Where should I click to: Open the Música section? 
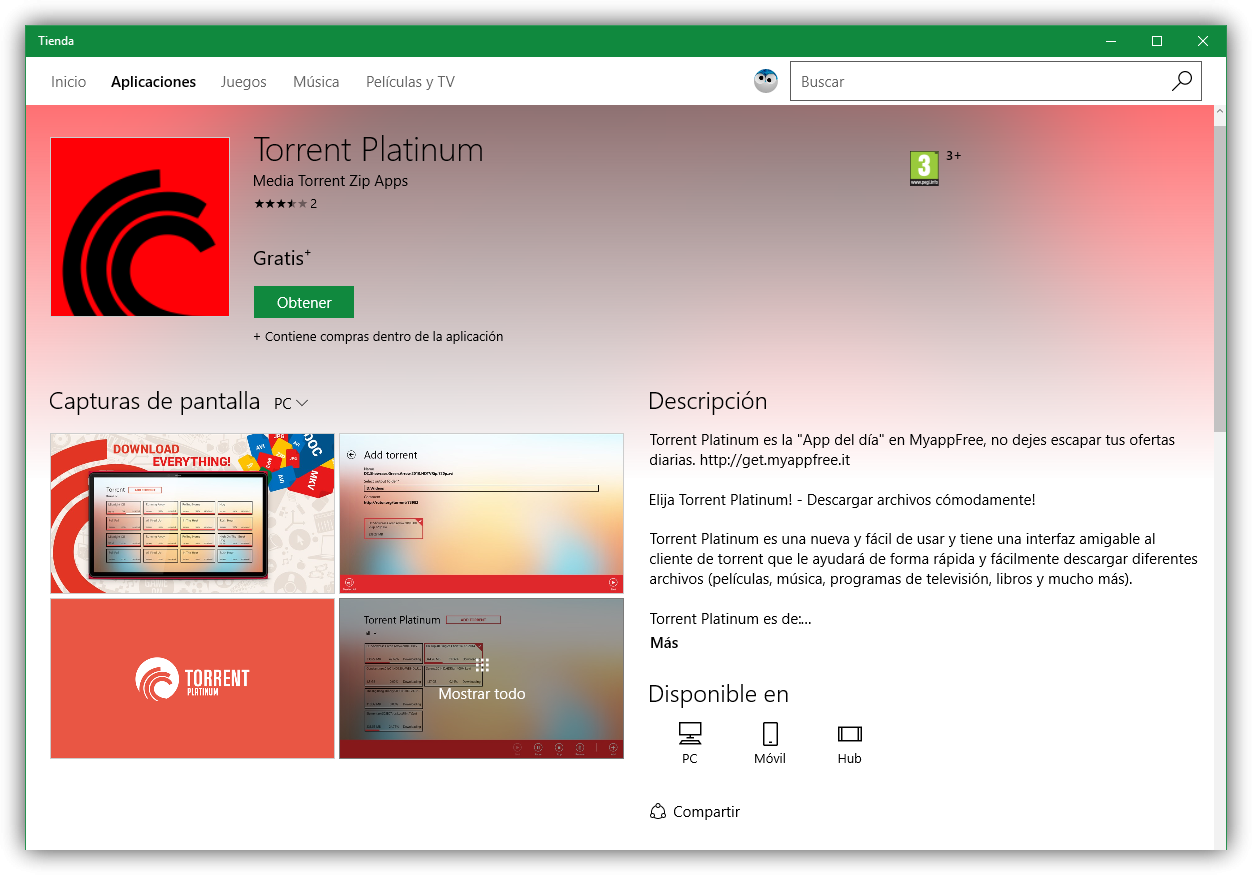point(316,82)
